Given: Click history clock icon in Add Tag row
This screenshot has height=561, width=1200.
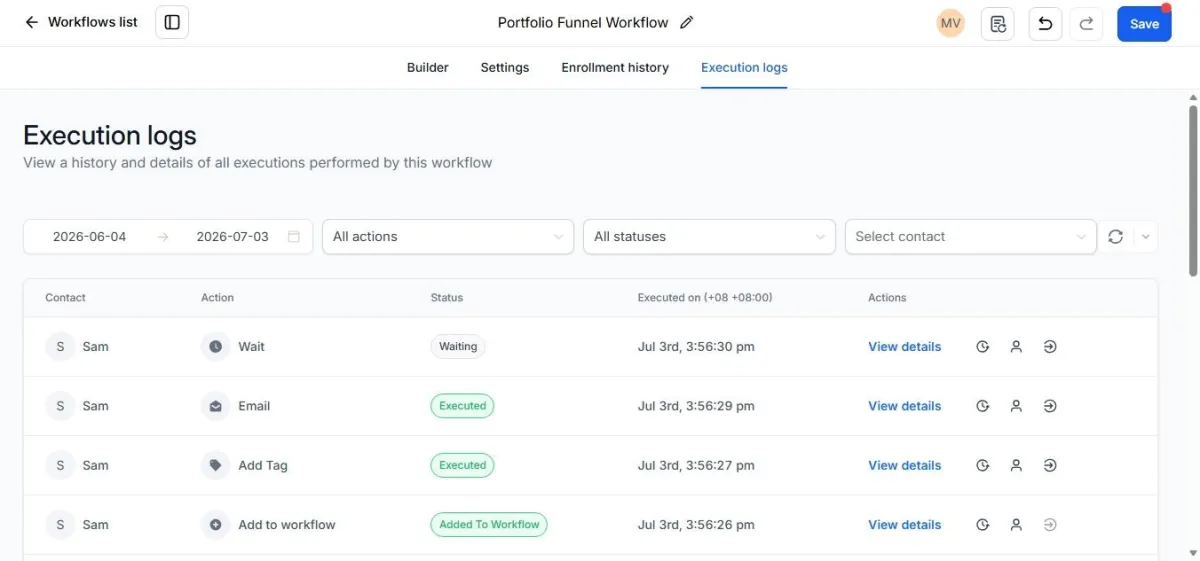Looking at the screenshot, I should click(x=983, y=465).
